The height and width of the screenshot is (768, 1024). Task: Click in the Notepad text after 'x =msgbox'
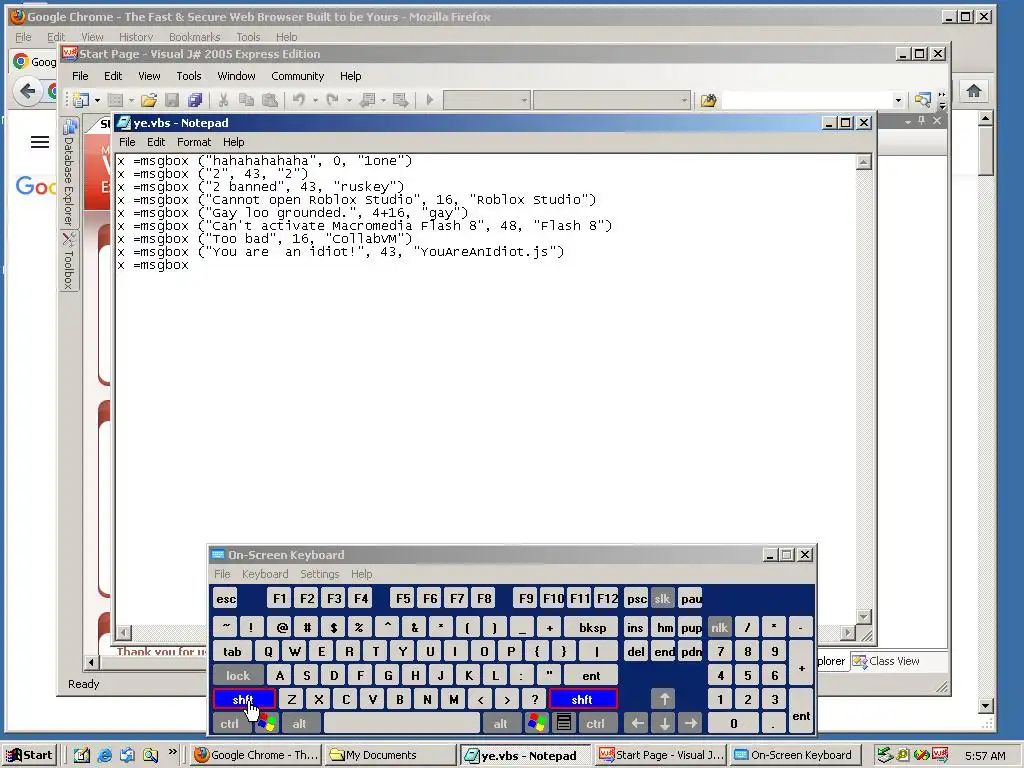(191, 265)
